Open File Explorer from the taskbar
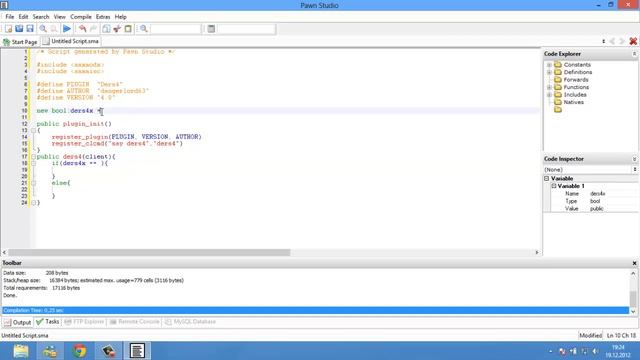Viewport: 640px width, 360px height. click(21, 351)
